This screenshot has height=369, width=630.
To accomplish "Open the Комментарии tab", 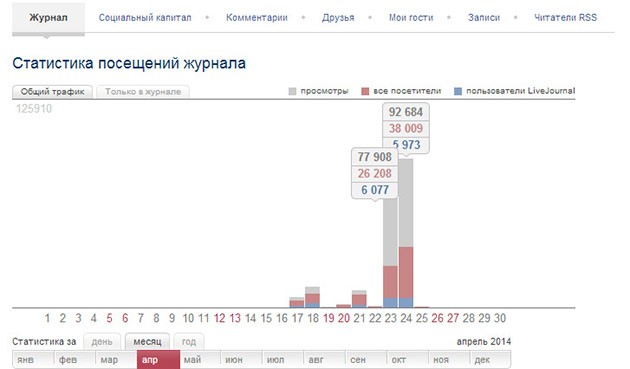I will [257, 18].
